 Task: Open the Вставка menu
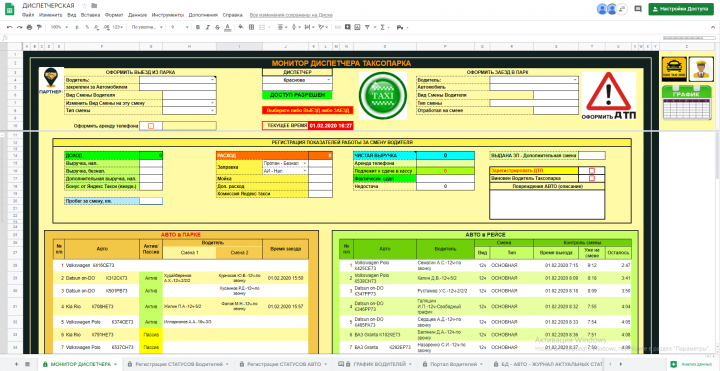(x=90, y=15)
